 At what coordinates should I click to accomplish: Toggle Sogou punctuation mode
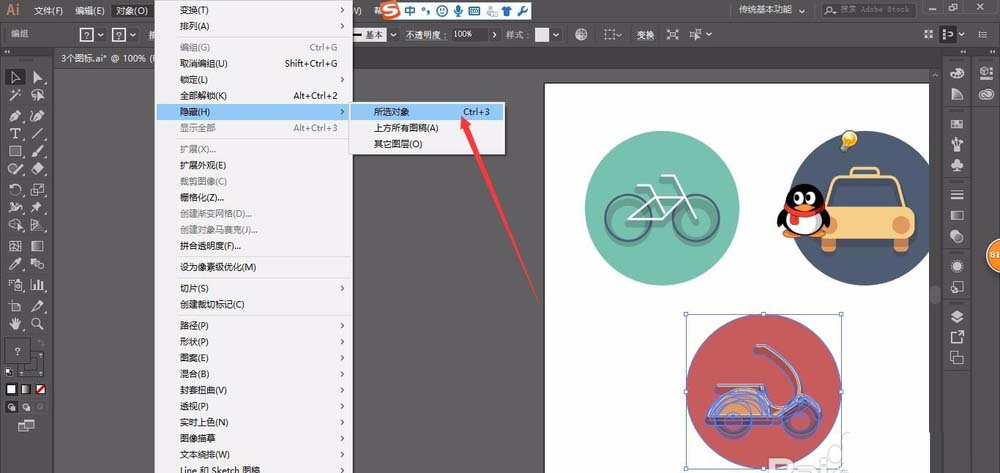(x=426, y=11)
